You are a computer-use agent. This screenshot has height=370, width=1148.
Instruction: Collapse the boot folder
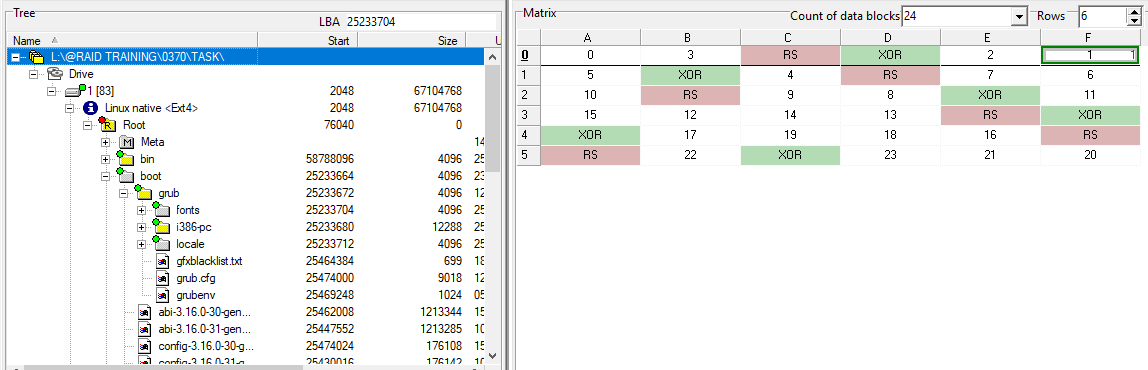[x=106, y=176]
